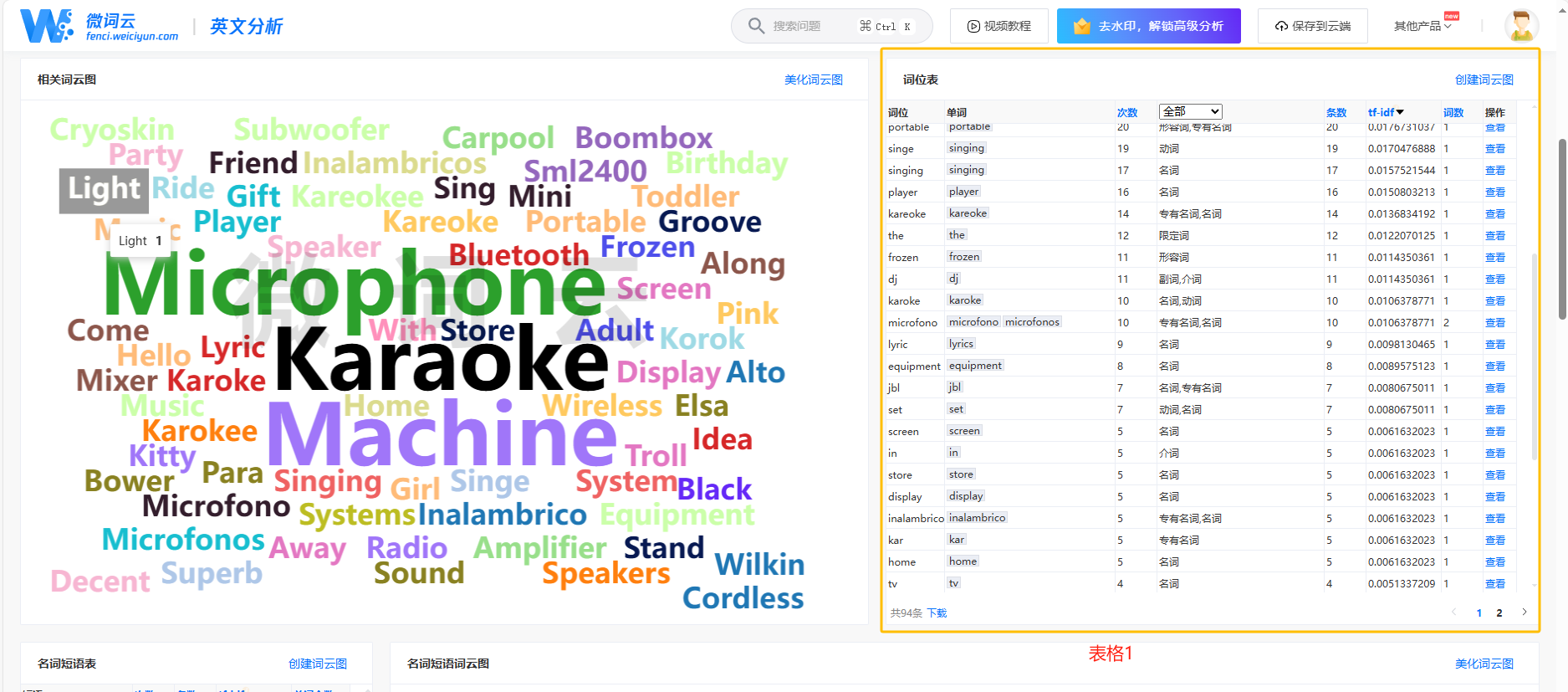
Task: Click the word Wilkin in cloud
Action: click(x=759, y=565)
